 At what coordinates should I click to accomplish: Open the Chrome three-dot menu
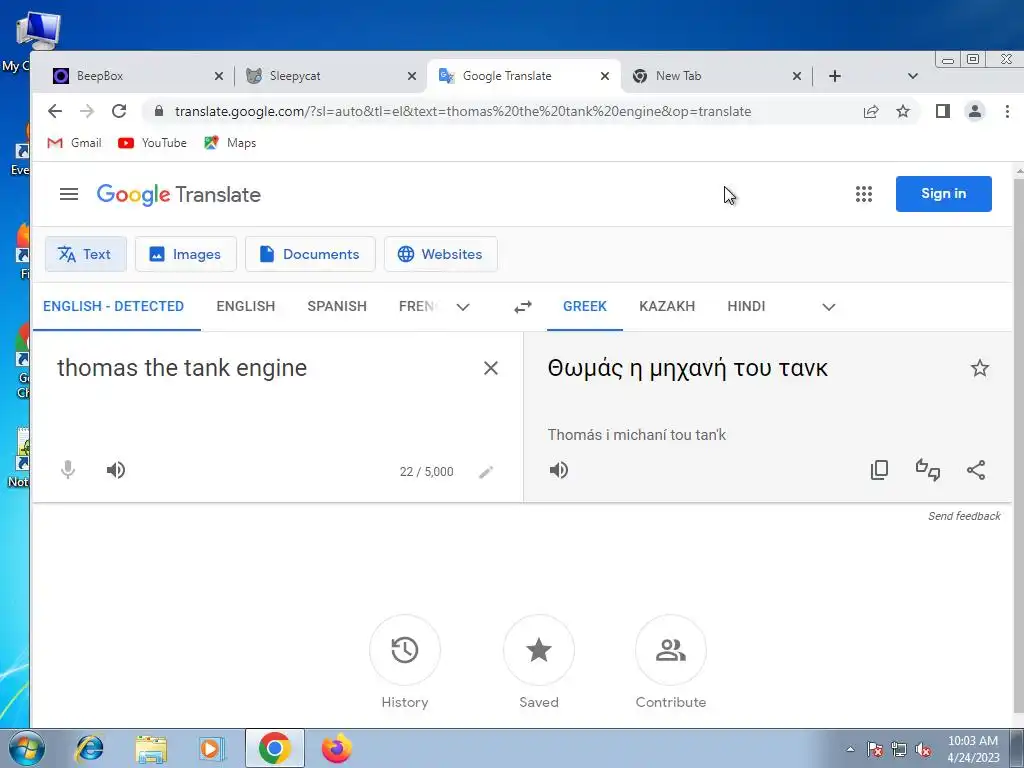(1007, 111)
